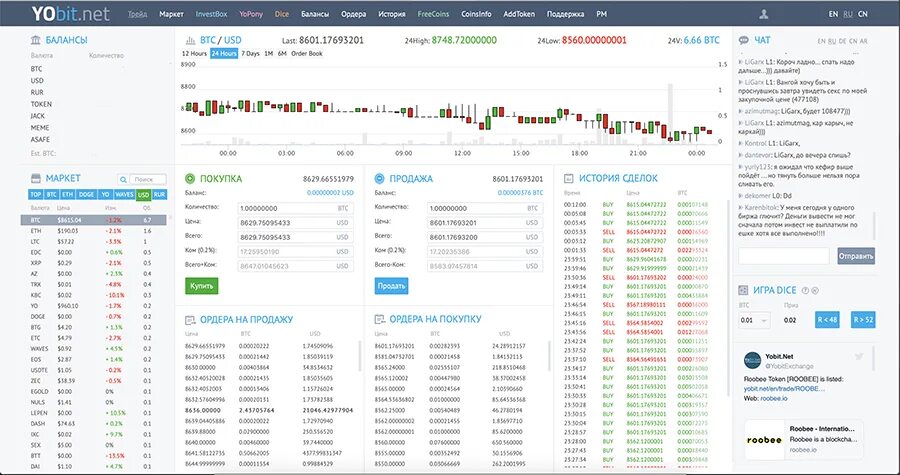
Task: Open YoPony from the navigation bar
Action: 251,14
